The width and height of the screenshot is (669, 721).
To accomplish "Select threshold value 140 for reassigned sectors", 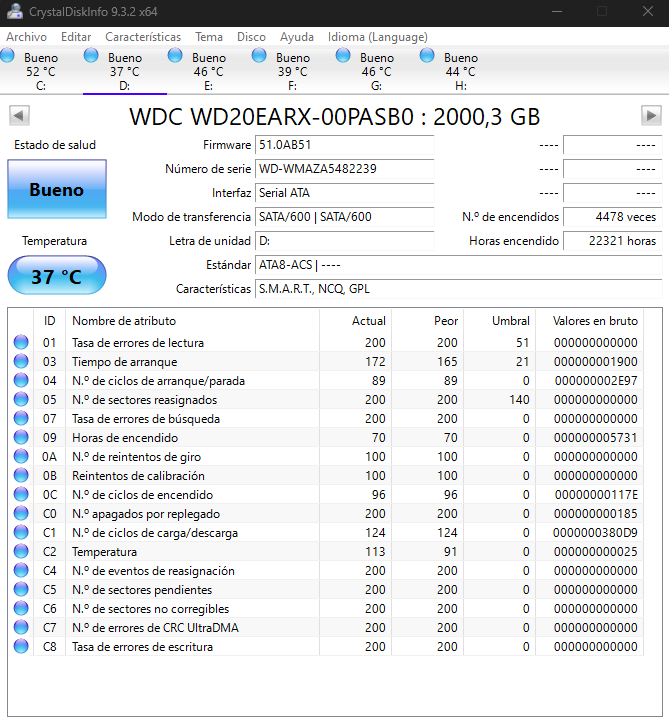I will coord(519,400).
